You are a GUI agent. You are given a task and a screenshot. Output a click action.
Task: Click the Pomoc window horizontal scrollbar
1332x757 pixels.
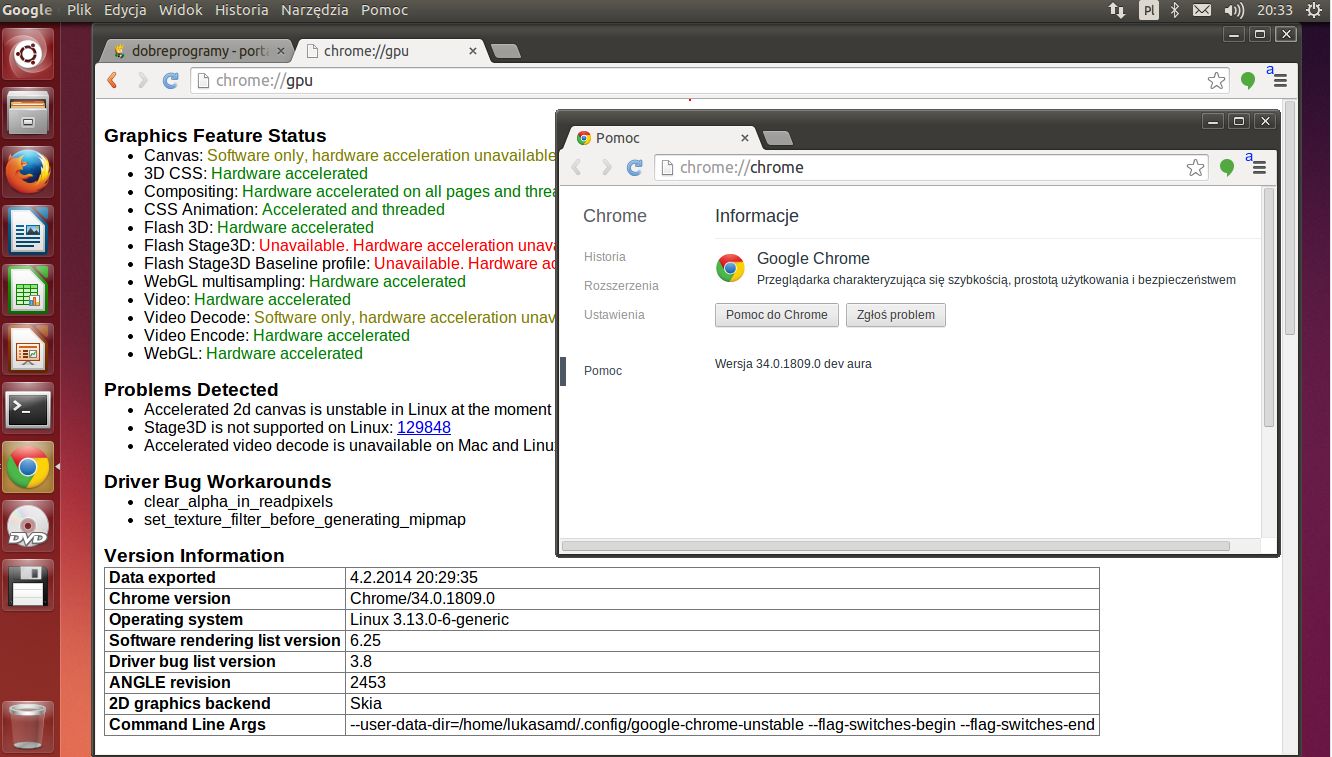(x=896, y=546)
